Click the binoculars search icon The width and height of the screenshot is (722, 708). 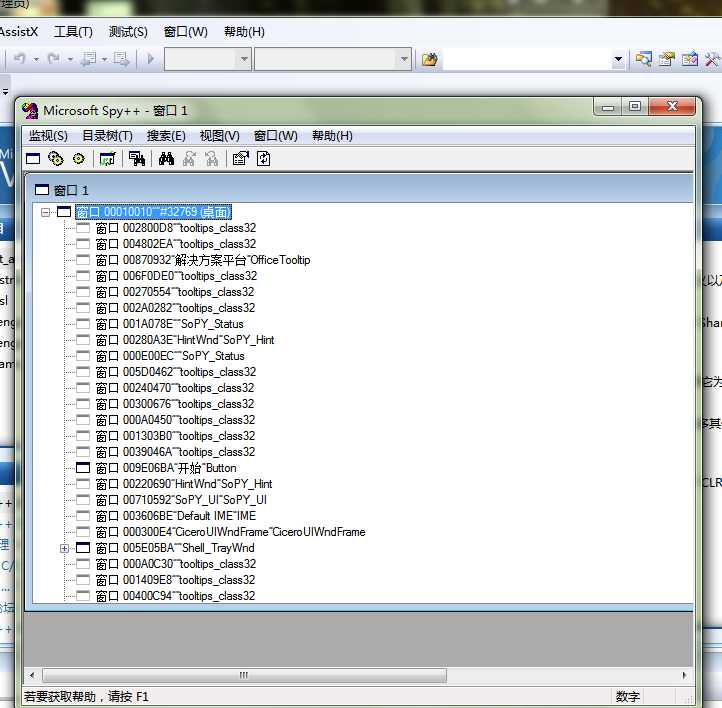click(x=166, y=159)
